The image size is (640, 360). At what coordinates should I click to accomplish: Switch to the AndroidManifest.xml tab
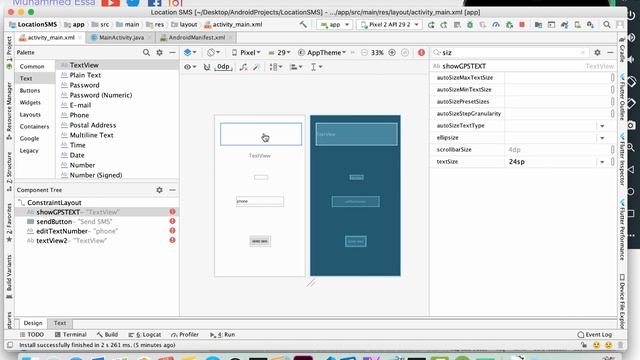point(196,38)
